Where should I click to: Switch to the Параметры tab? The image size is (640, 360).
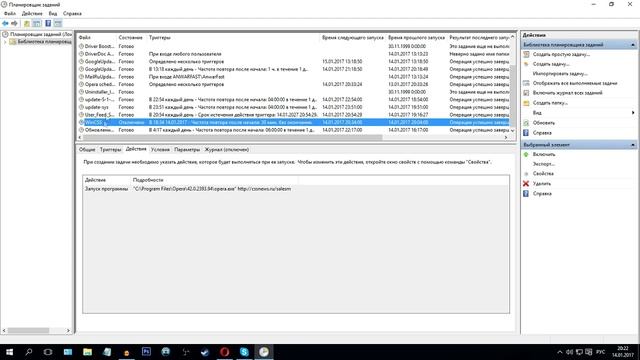[187, 149]
